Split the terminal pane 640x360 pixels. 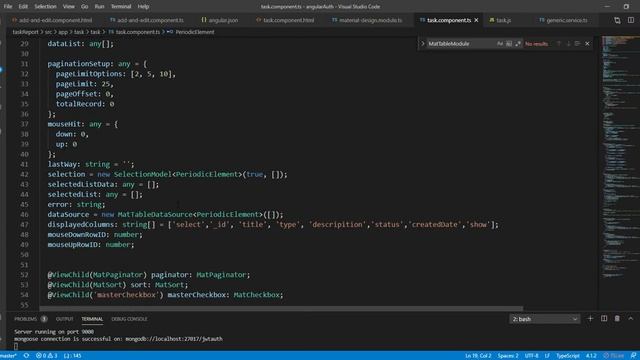tap(604, 318)
